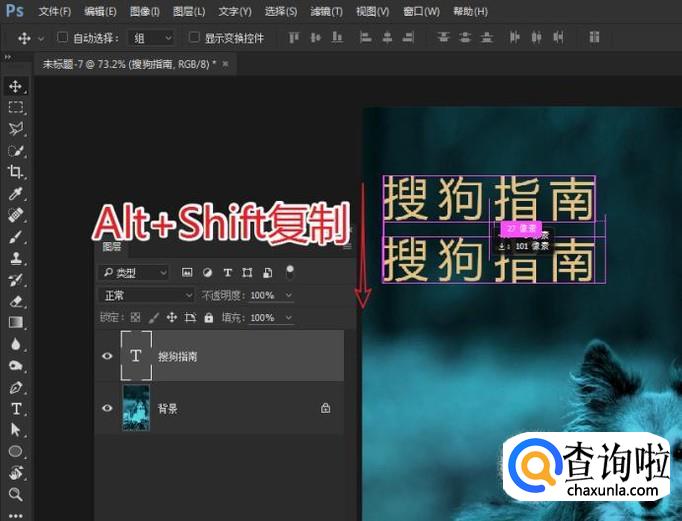Select the Eraser tool

tap(16, 301)
